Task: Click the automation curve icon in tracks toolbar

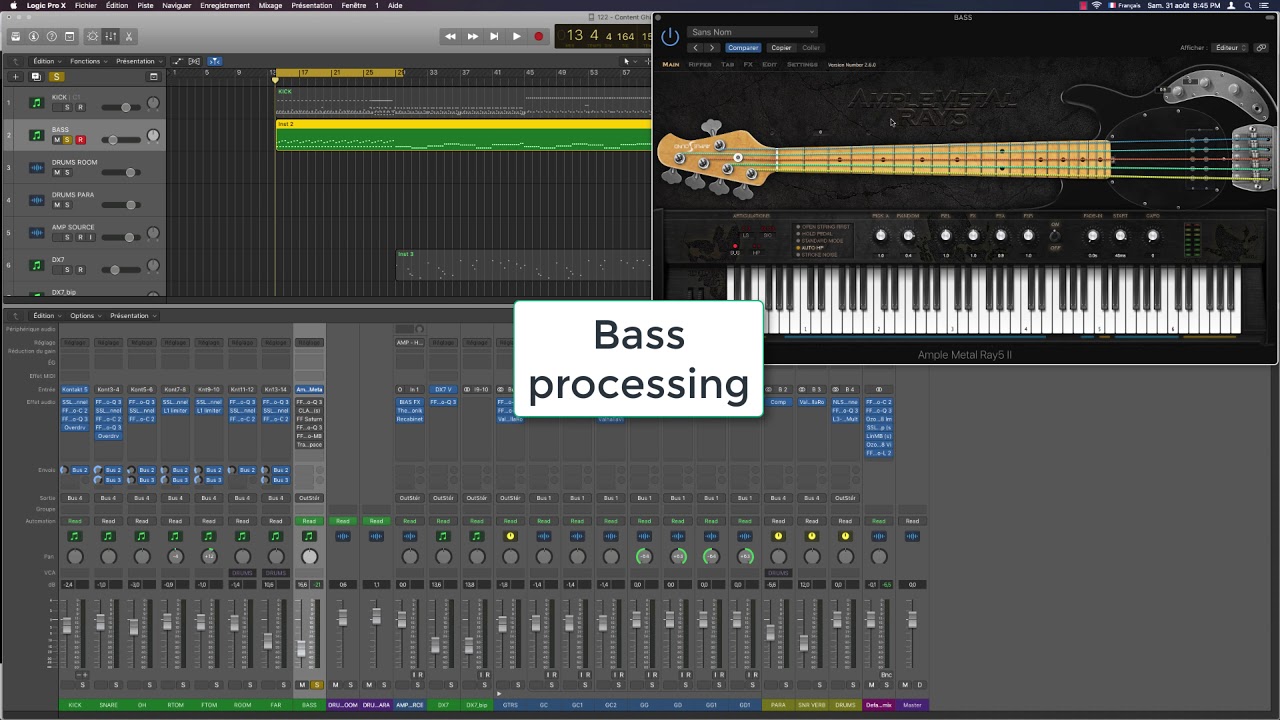Action: [177, 61]
